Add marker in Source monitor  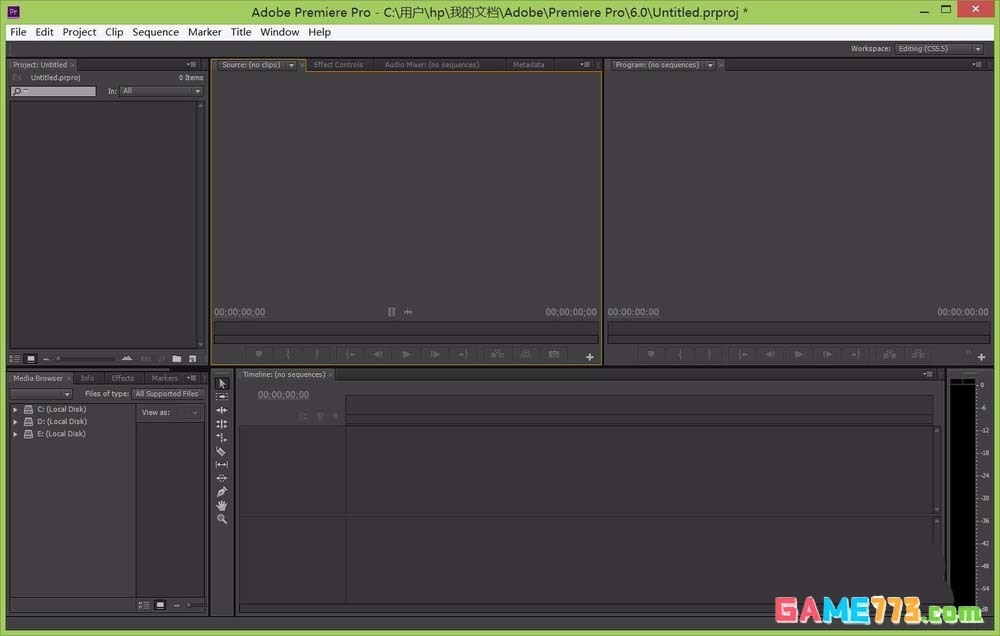tap(259, 354)
